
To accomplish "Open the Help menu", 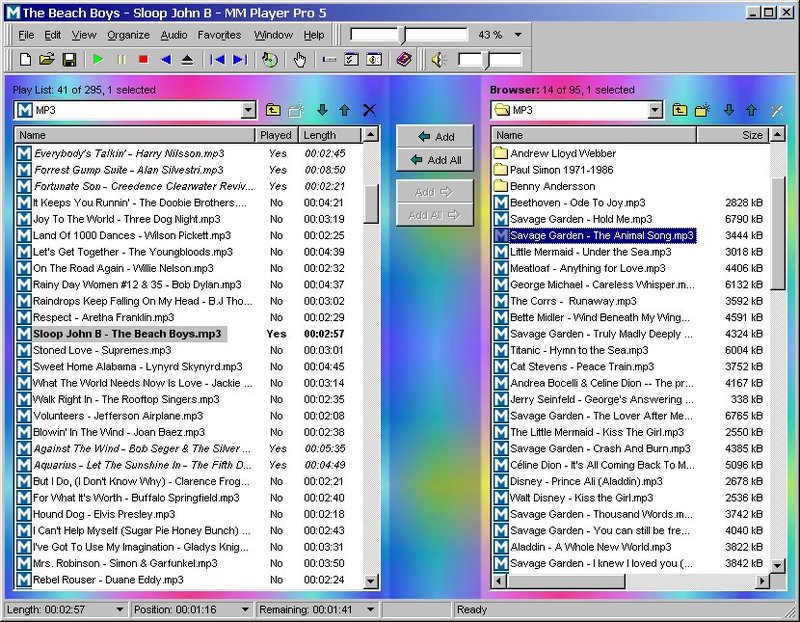I will [x=314, y=35].
